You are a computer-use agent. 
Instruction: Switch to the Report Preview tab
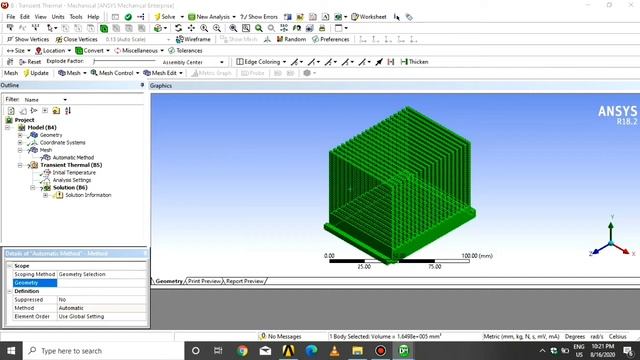245,281
